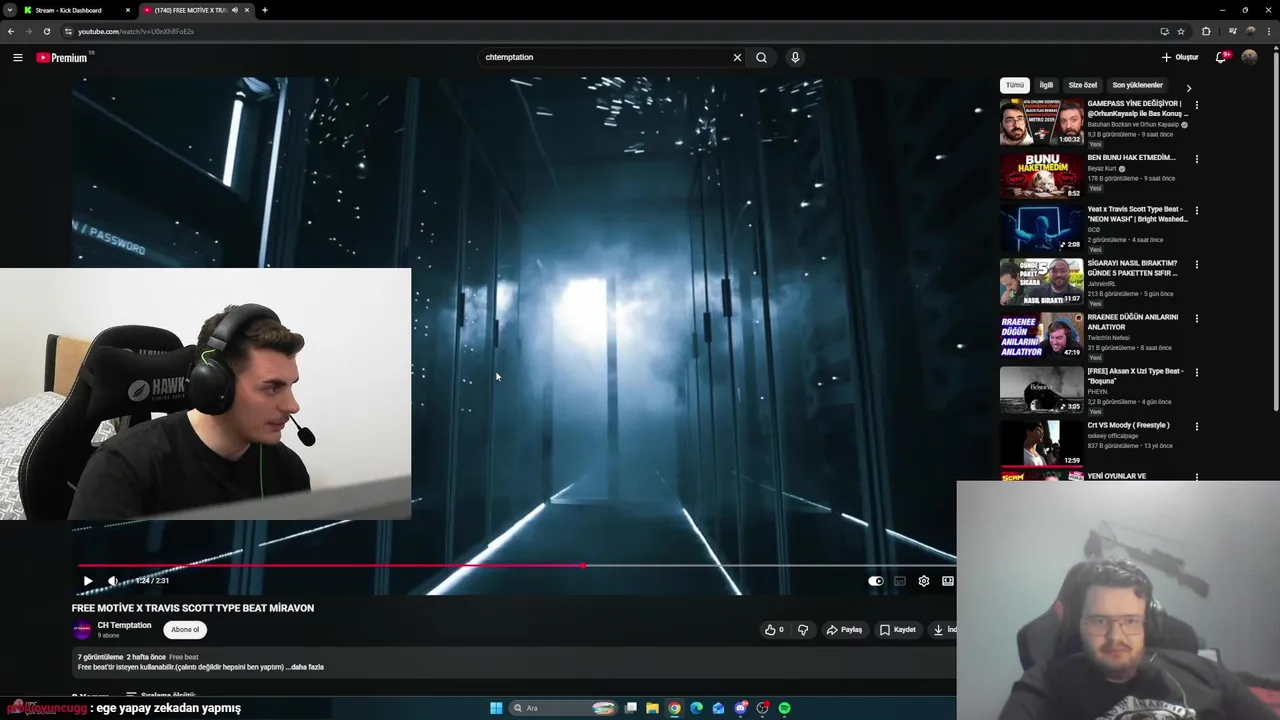This screenshot has width=1280, height=720.
Task: Open the BUNU HAKETMEDİM video thumbnail
Action: 1041,176
